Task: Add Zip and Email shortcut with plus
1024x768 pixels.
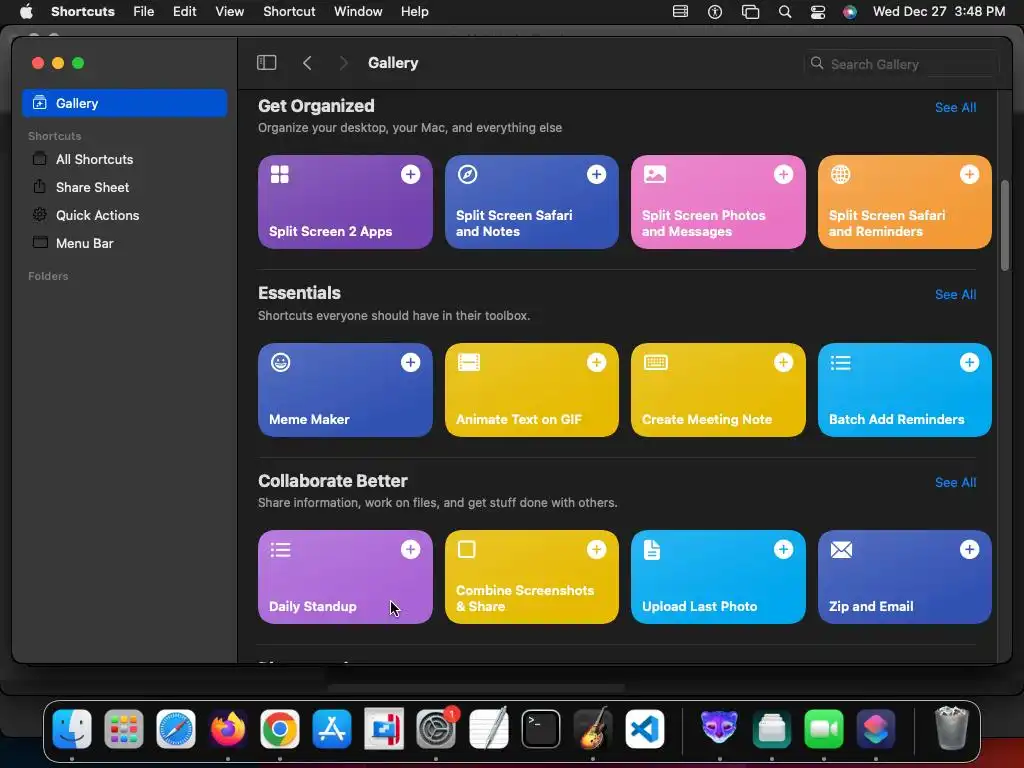Action: click(x=969, y=550)
